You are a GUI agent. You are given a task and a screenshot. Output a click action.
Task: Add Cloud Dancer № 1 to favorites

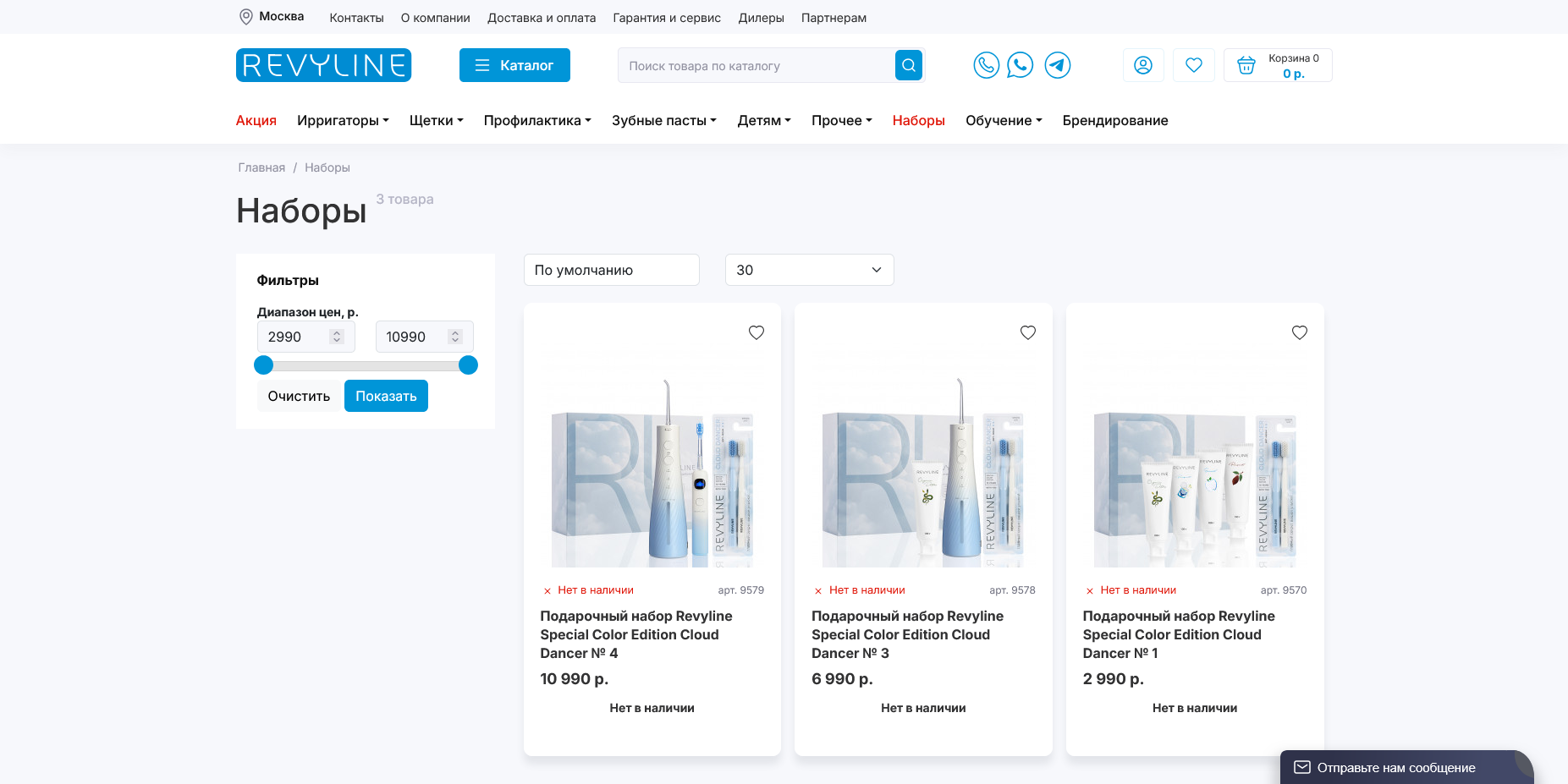click(1300, 333)
